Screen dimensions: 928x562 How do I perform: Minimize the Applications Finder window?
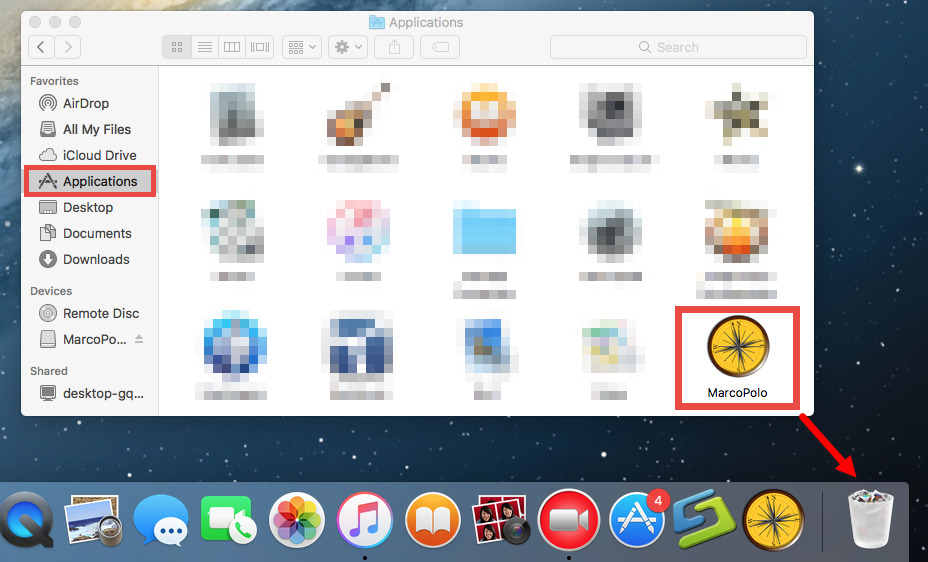[x=55, y=22]
